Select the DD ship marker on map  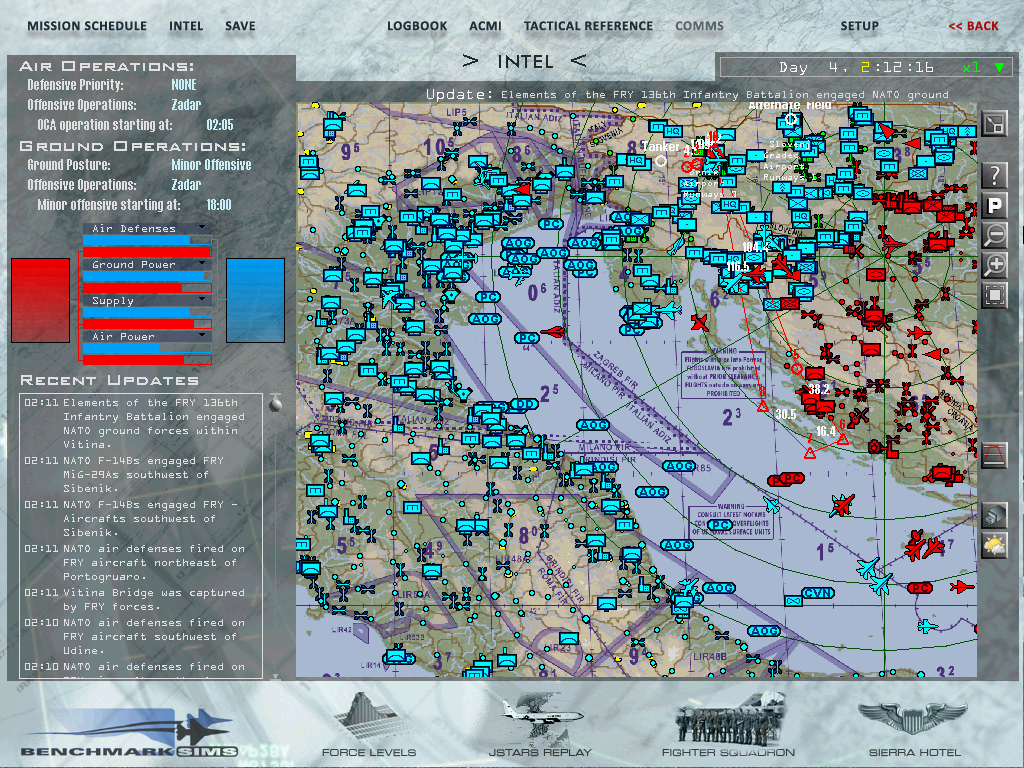(524, 404)
